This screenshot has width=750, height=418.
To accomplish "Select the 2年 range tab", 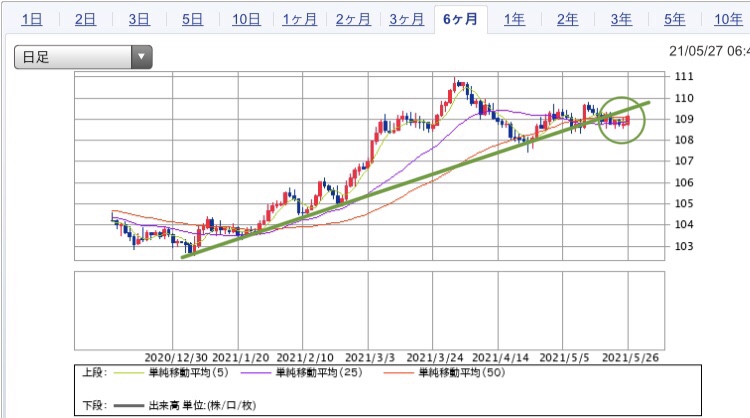I will [568, 20].
